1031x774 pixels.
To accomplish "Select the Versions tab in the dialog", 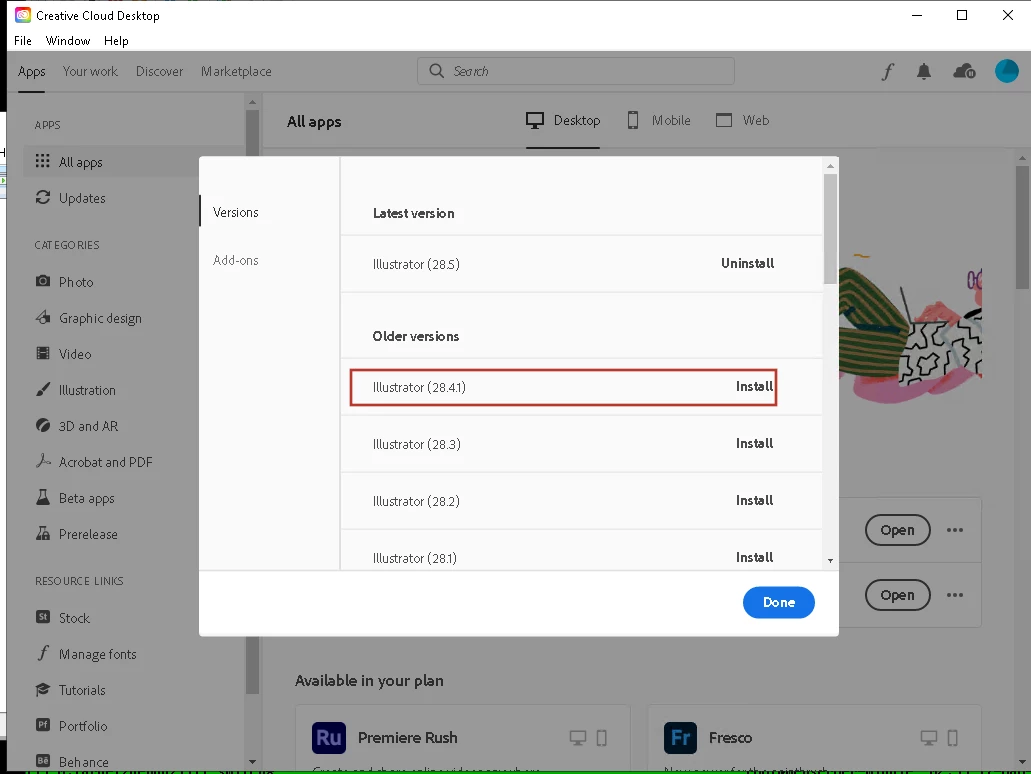I will [x=235, y=212].
